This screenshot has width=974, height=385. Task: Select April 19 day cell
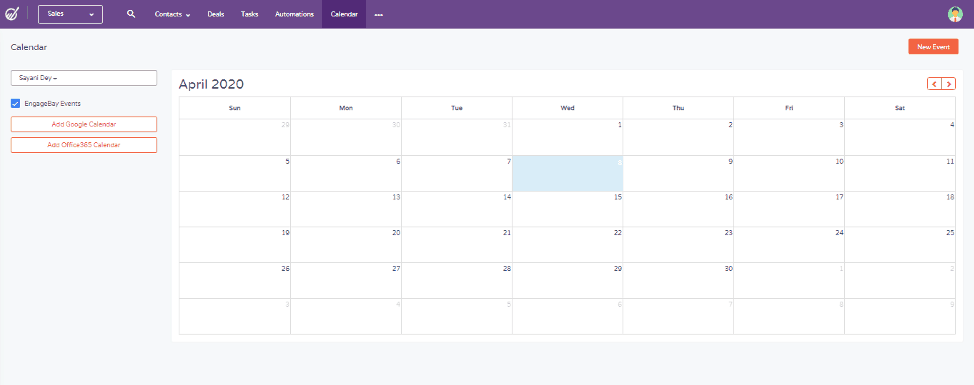[x=235, y=245]
